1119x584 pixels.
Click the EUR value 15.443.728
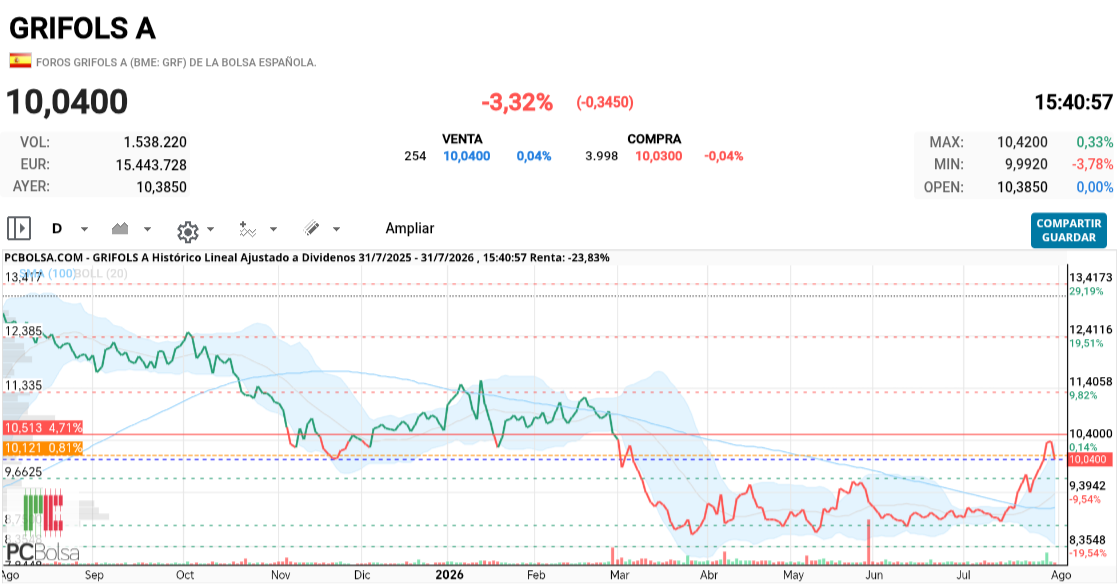(x=151, y=165)
